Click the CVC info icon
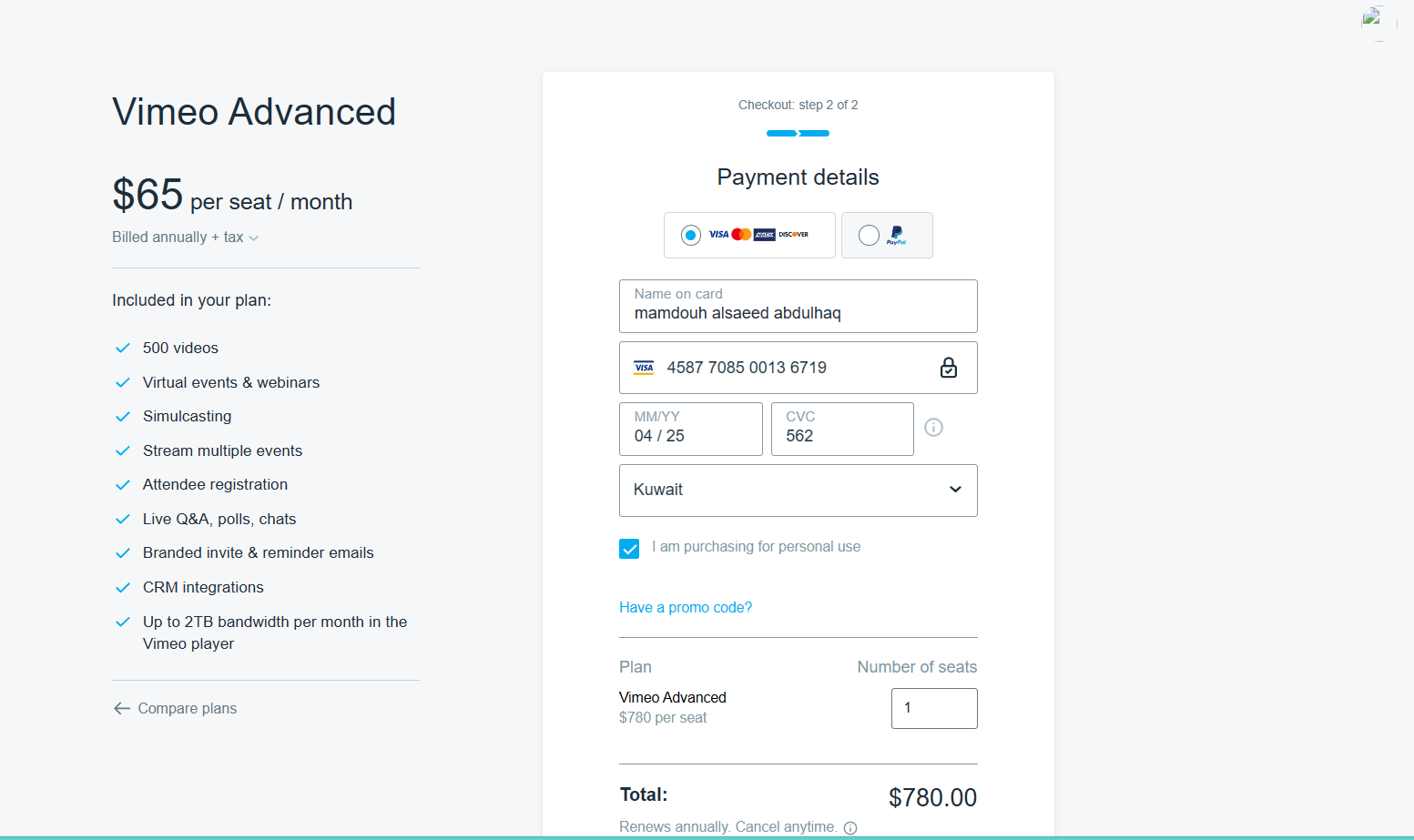1414x840 pixels. [933, 428]
